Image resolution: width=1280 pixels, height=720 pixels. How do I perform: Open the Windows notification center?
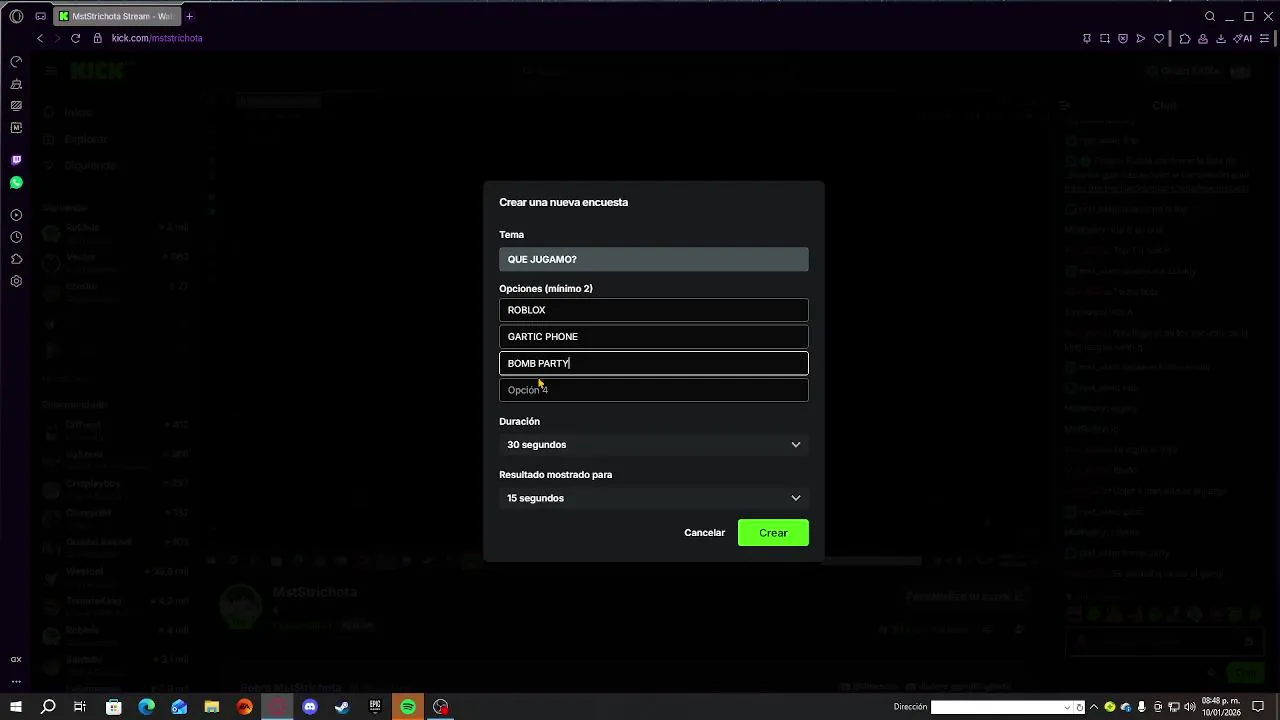[x=1258, y=707]
